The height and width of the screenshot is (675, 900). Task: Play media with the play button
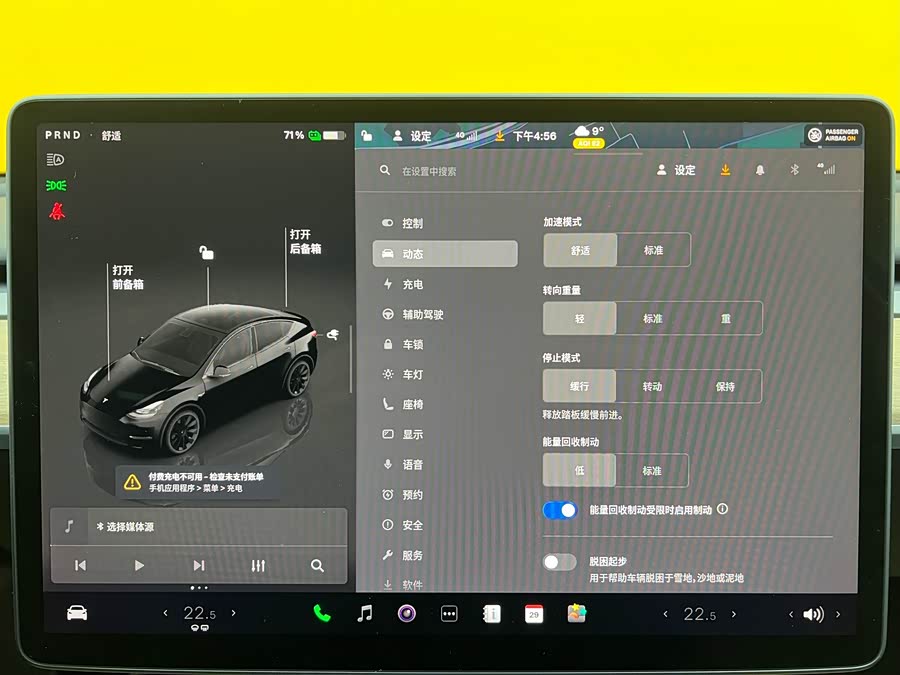(x=139, y=565)
